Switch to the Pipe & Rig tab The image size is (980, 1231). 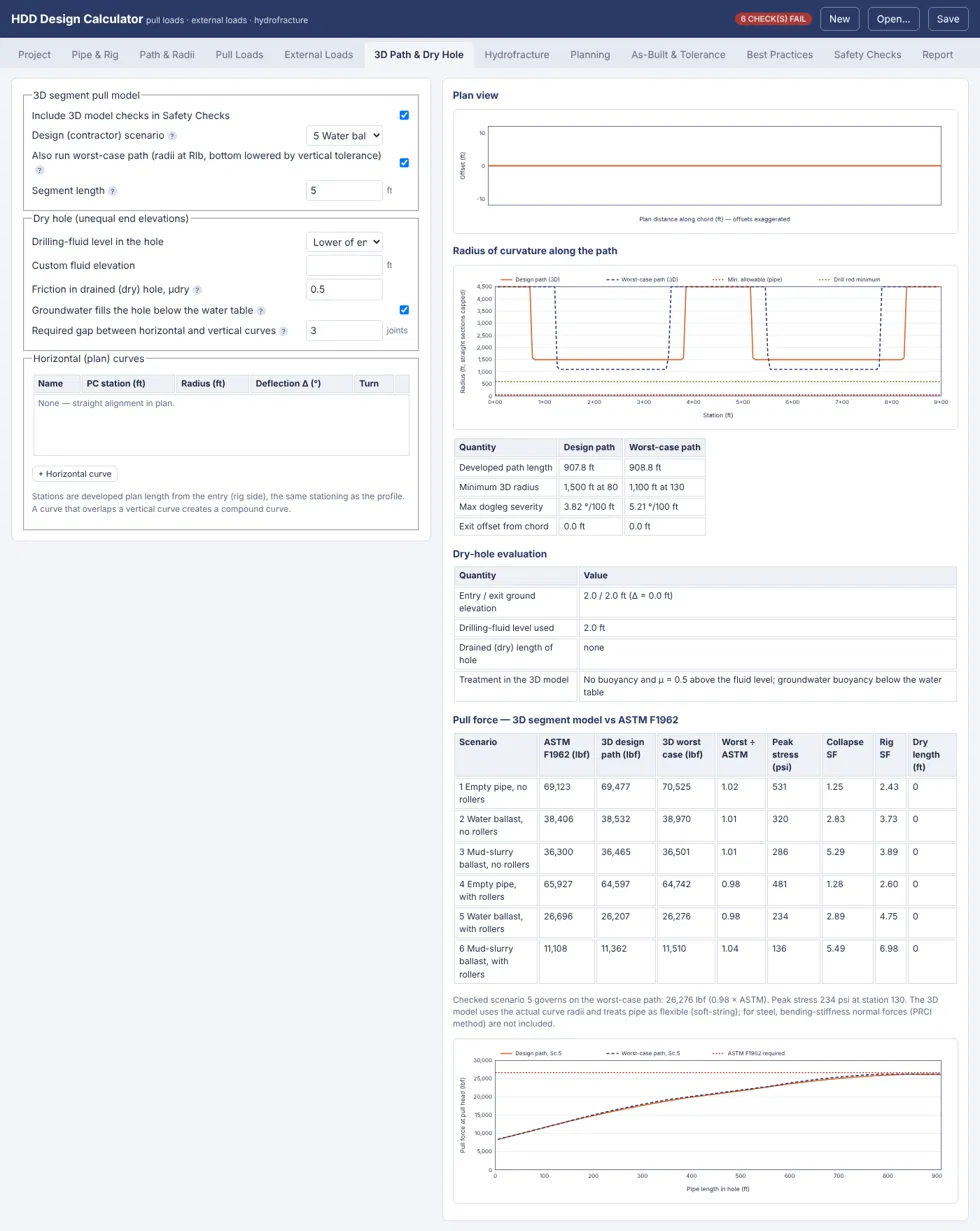click(x=95, y=55)
